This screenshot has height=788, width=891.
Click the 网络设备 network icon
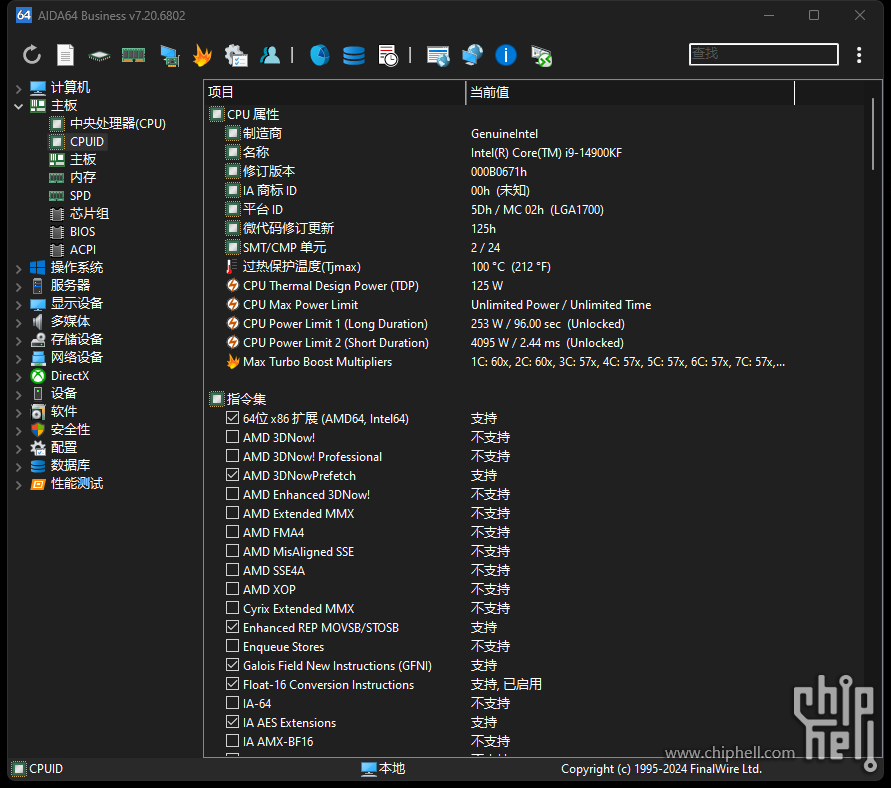point(38,357)
